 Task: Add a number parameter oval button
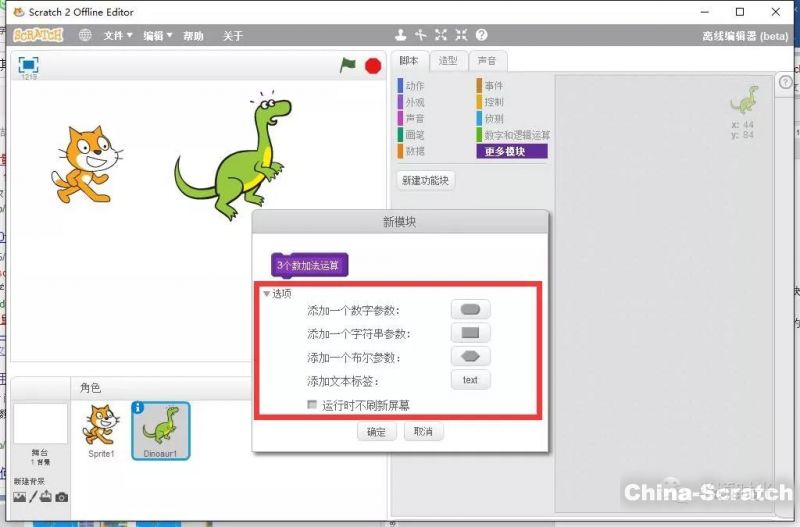[x=471, y=310]
